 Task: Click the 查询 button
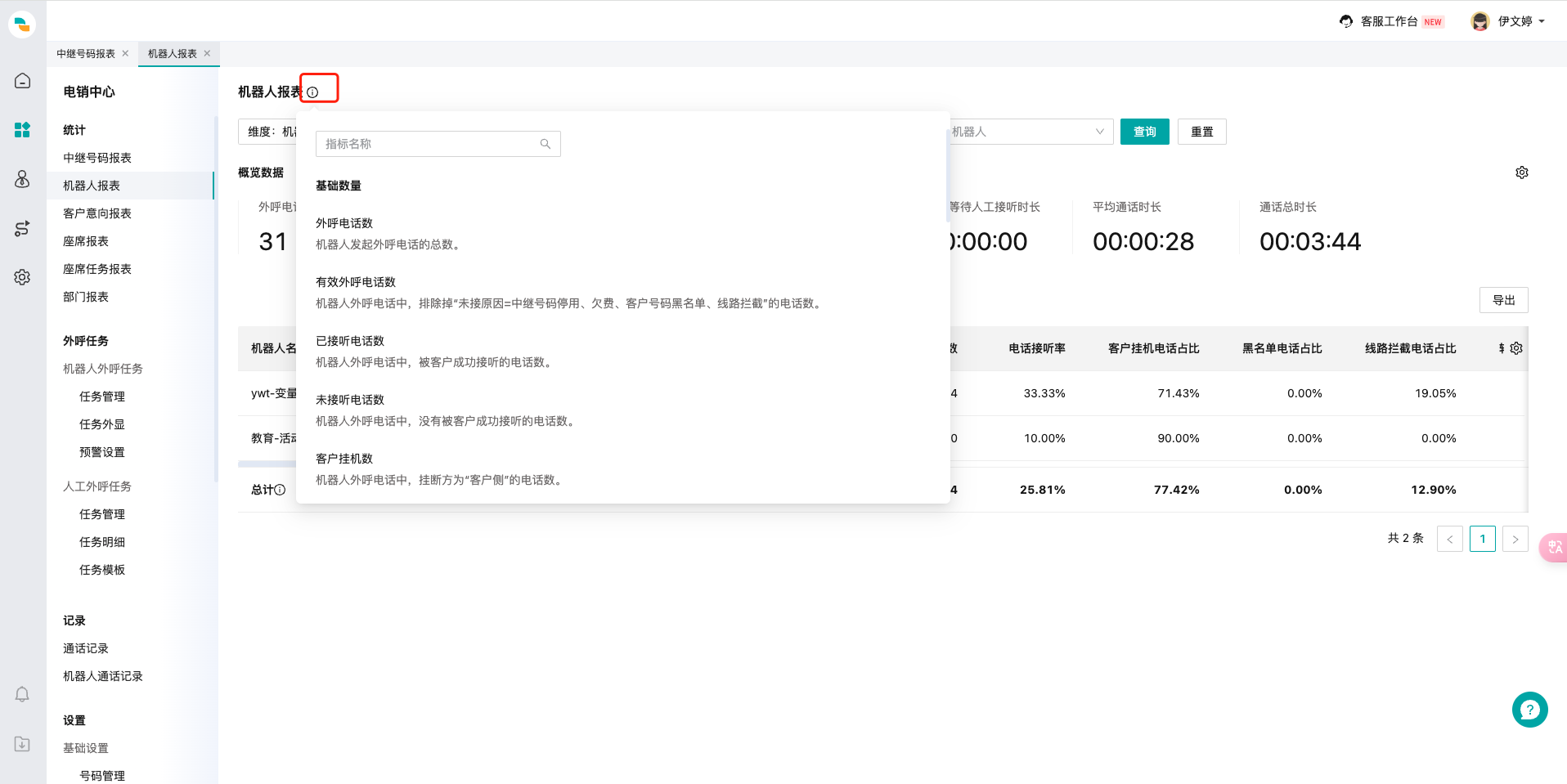pos(1145,132)
